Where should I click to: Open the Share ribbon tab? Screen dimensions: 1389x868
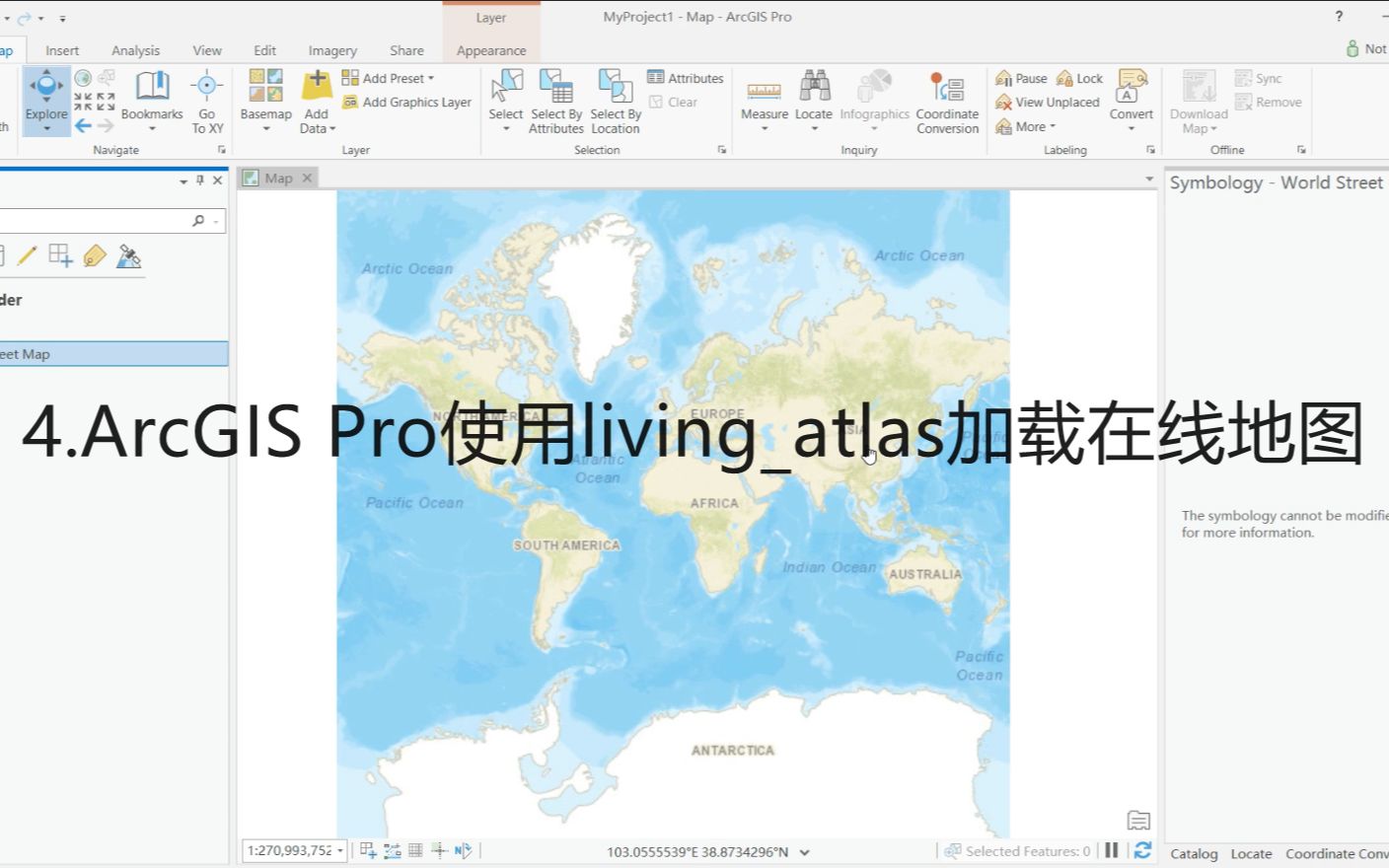(x=406, y=50)
